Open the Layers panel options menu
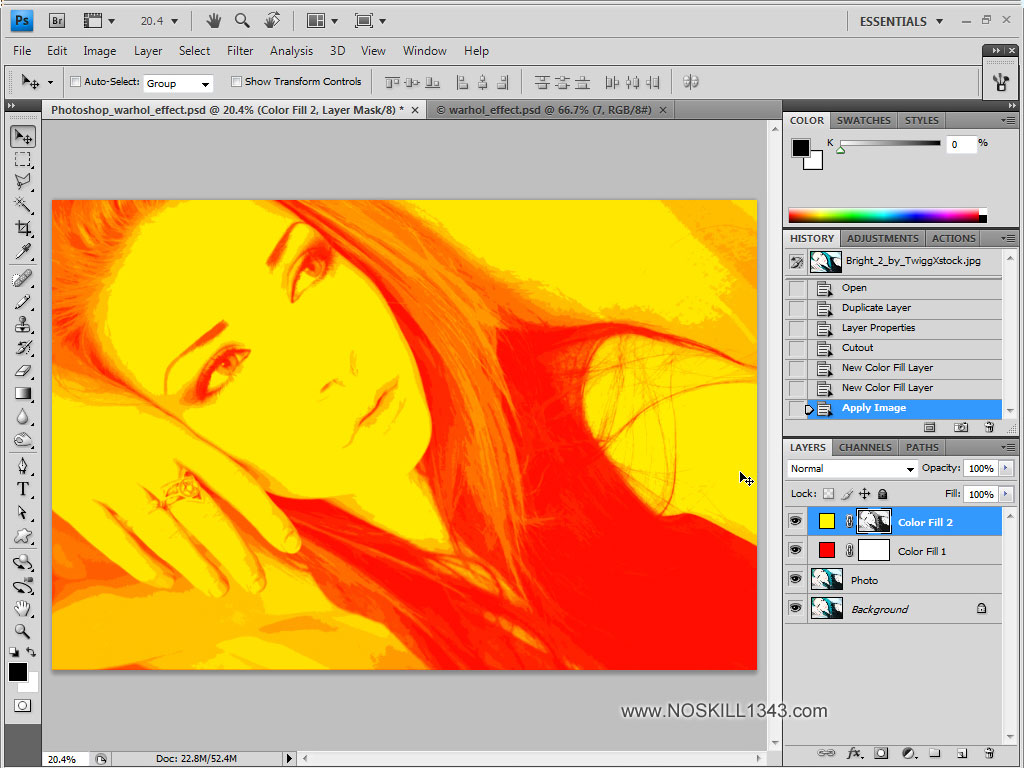Screen dimensions: 1024x768 [1008, 447]
